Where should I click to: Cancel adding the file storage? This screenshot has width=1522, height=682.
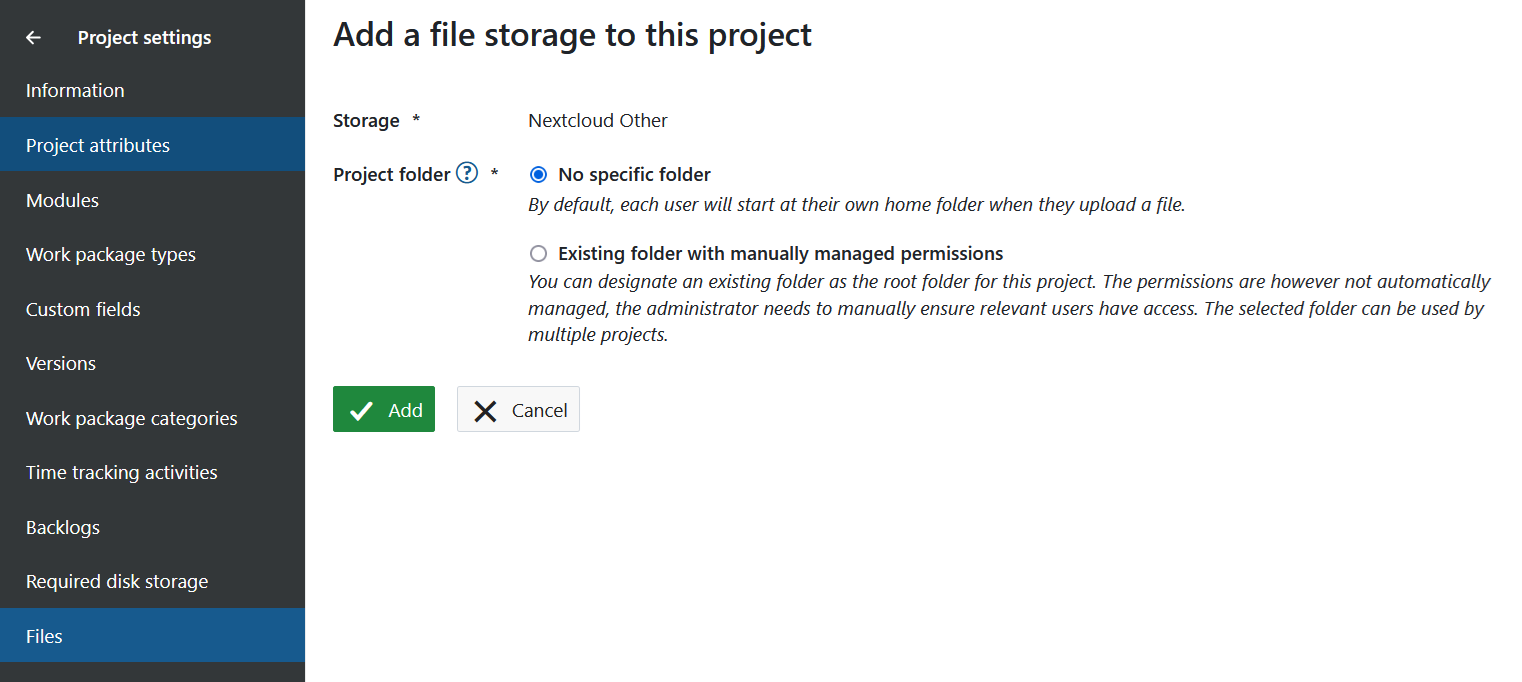coord(519,410)
